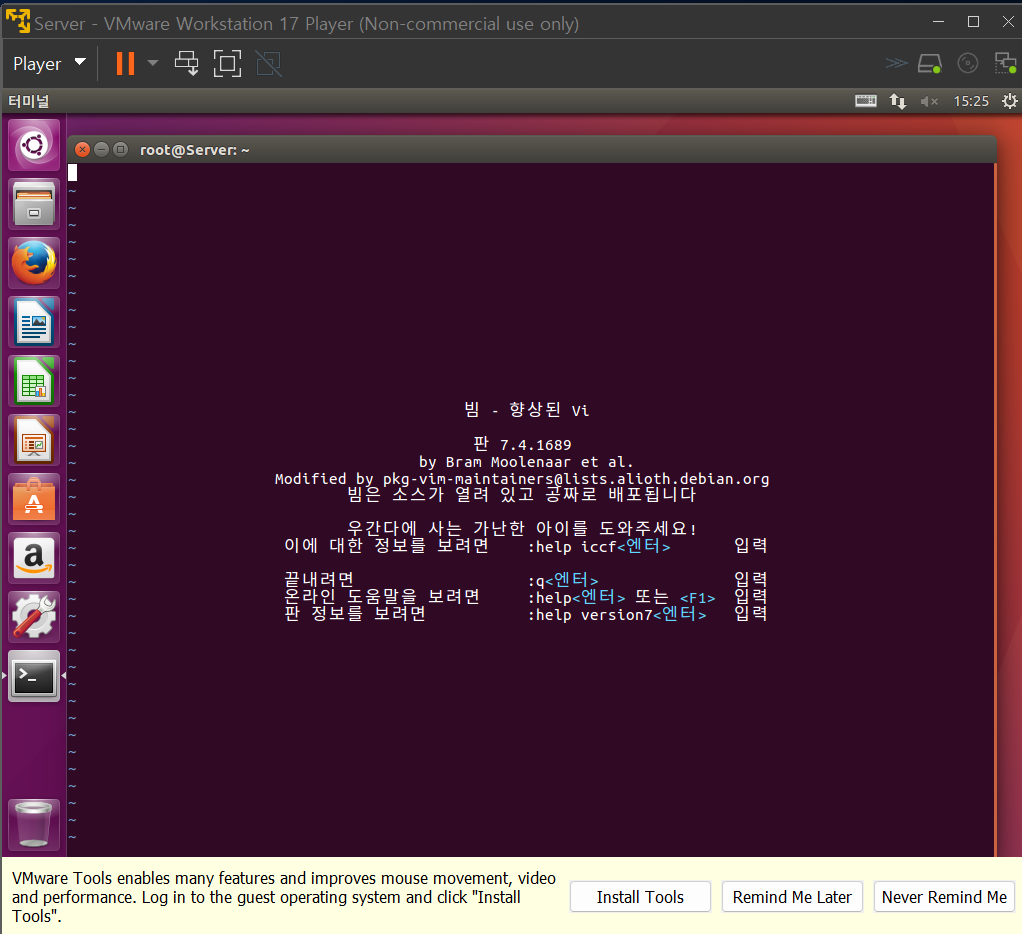Viewport: 1022px width, 934px height.
Task: Launch LibreOffice Calc
Action: click(x=34, y=381)
